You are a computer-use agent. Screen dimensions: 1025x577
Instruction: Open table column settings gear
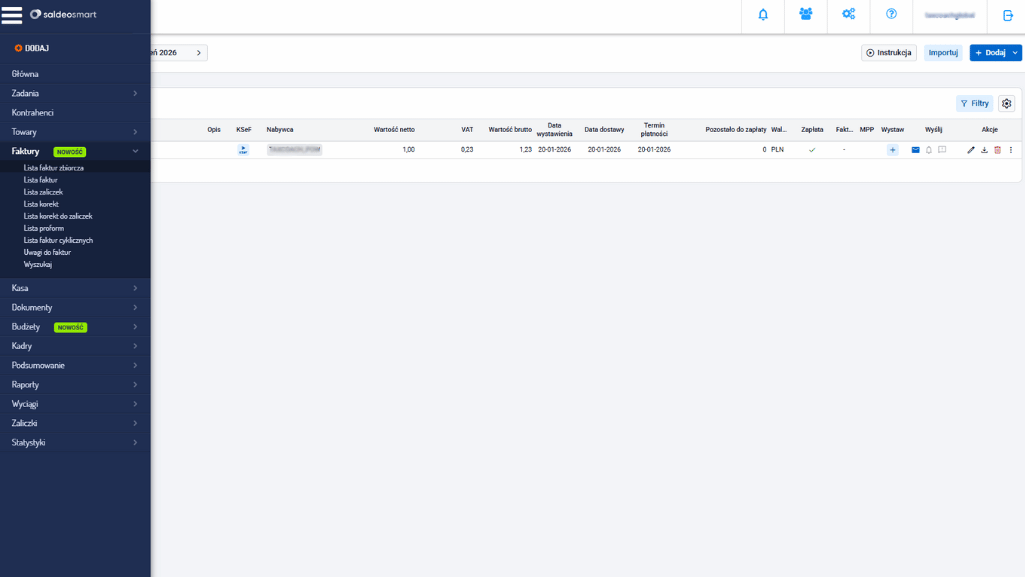1006,103
